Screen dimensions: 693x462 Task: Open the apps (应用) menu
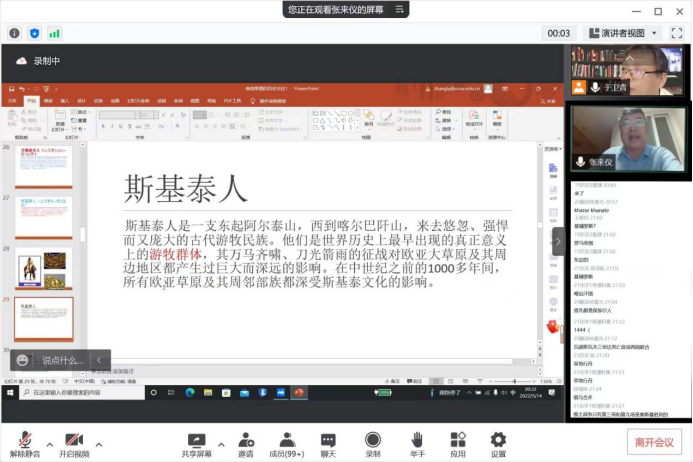point(458,442)
